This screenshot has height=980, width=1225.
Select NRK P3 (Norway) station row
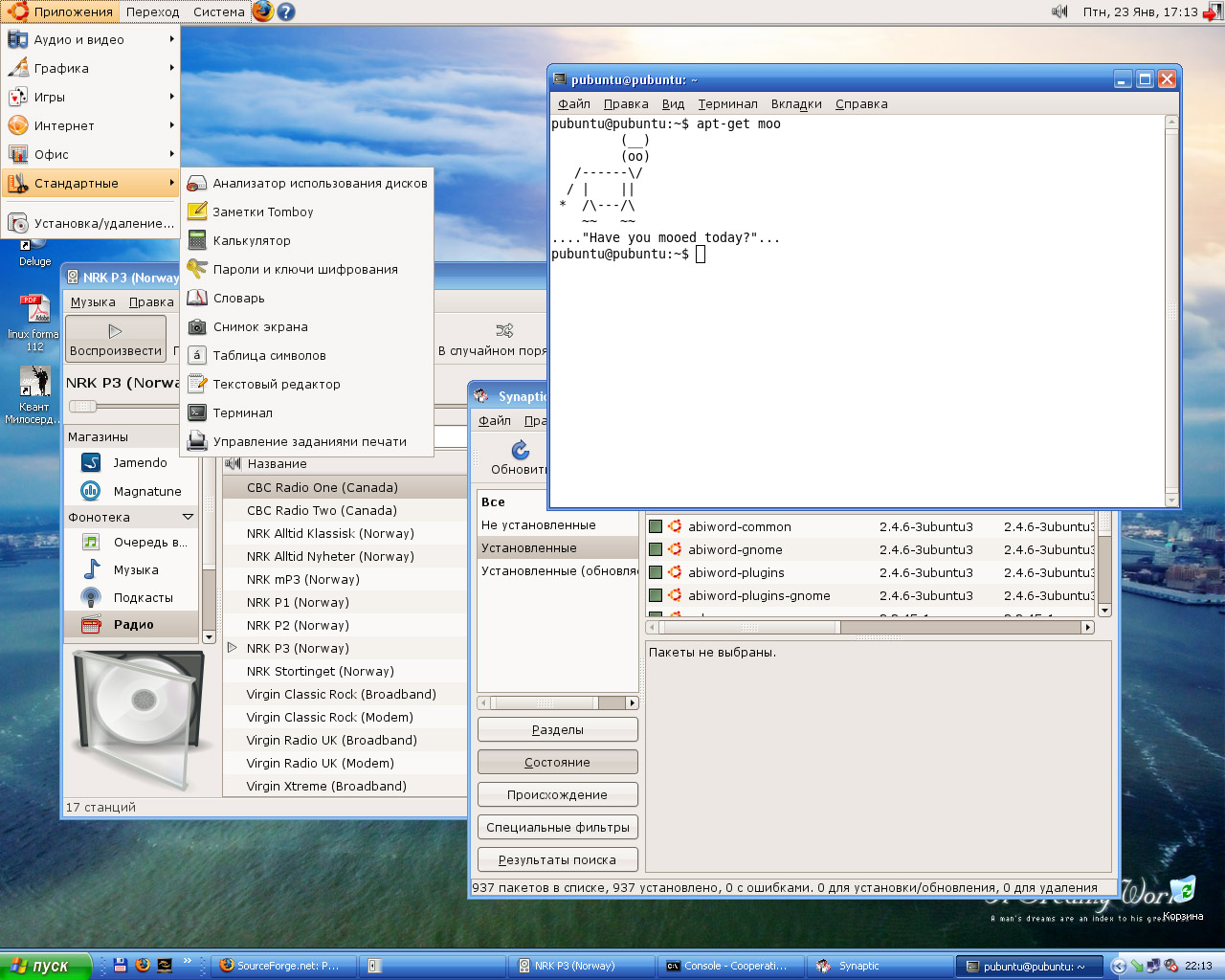click(345, 648)
